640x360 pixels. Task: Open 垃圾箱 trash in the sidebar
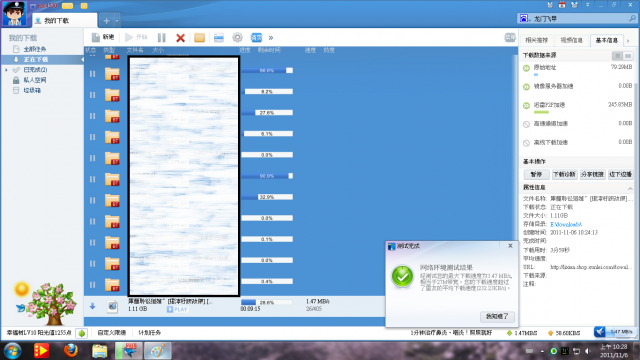pos(32,90)
